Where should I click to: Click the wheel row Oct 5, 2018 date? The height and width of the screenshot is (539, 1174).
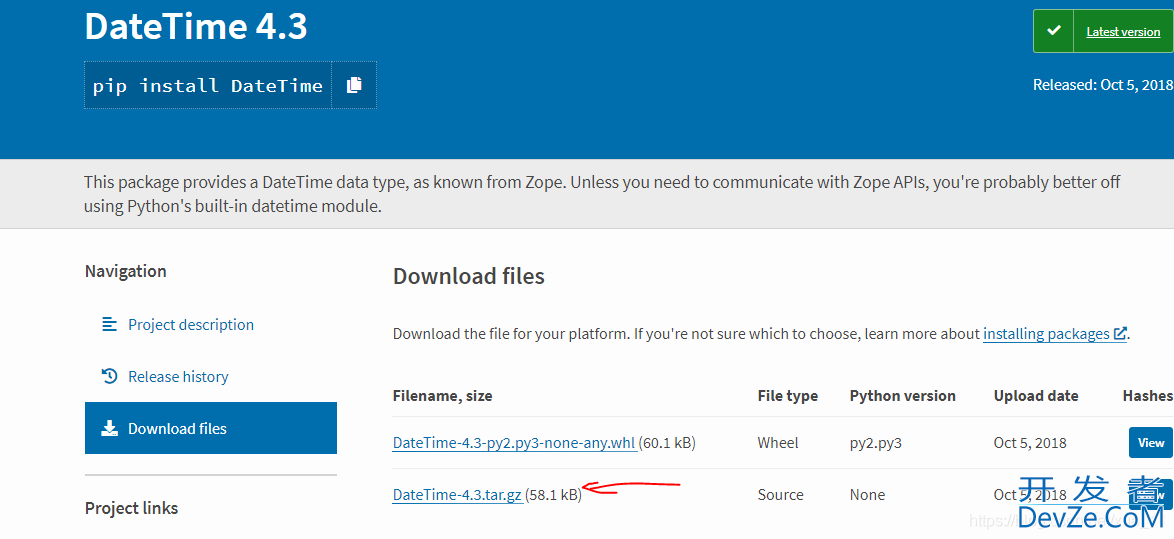1029,443
